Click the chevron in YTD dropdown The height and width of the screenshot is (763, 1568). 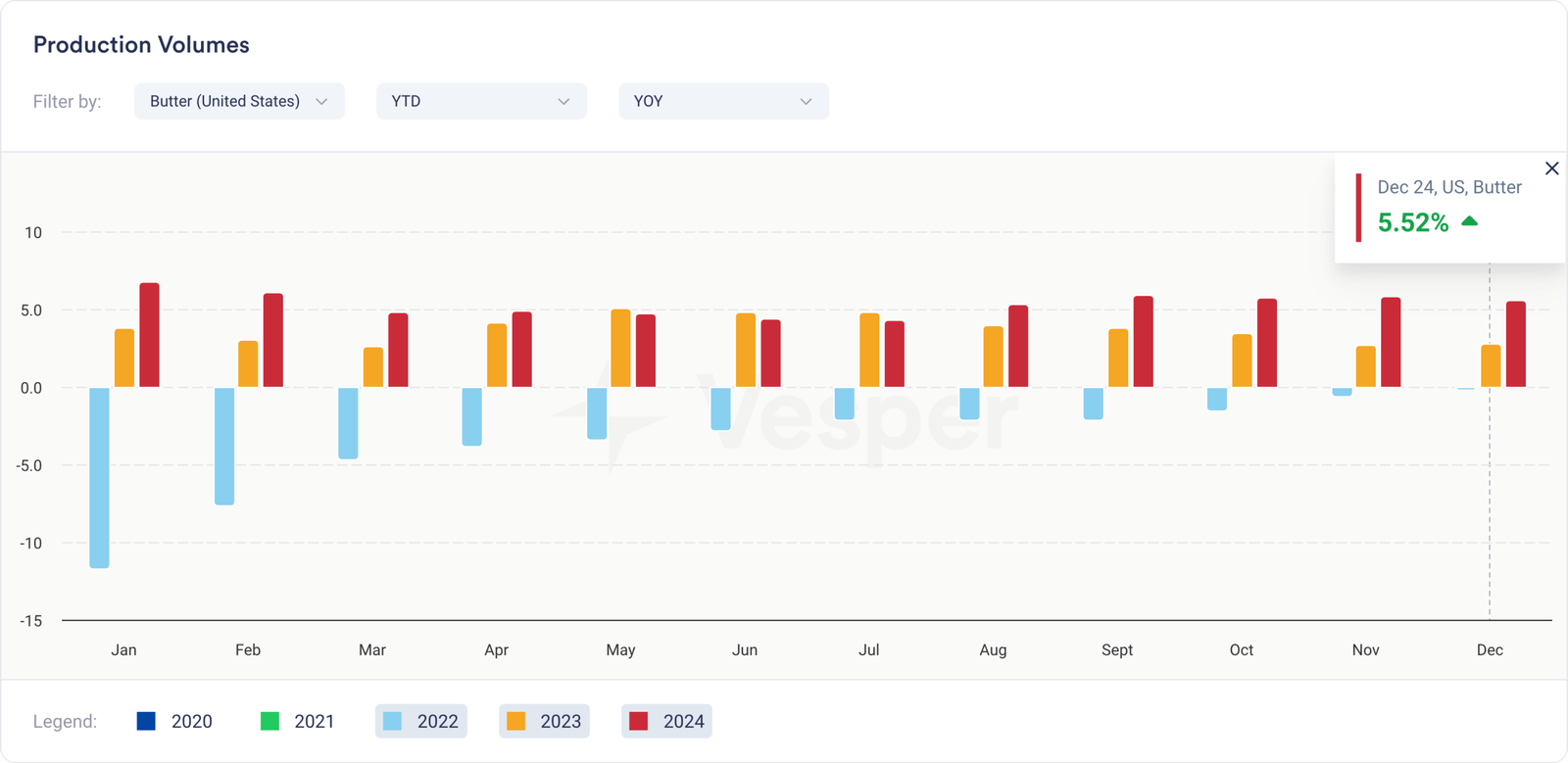[x=563, y=102]
